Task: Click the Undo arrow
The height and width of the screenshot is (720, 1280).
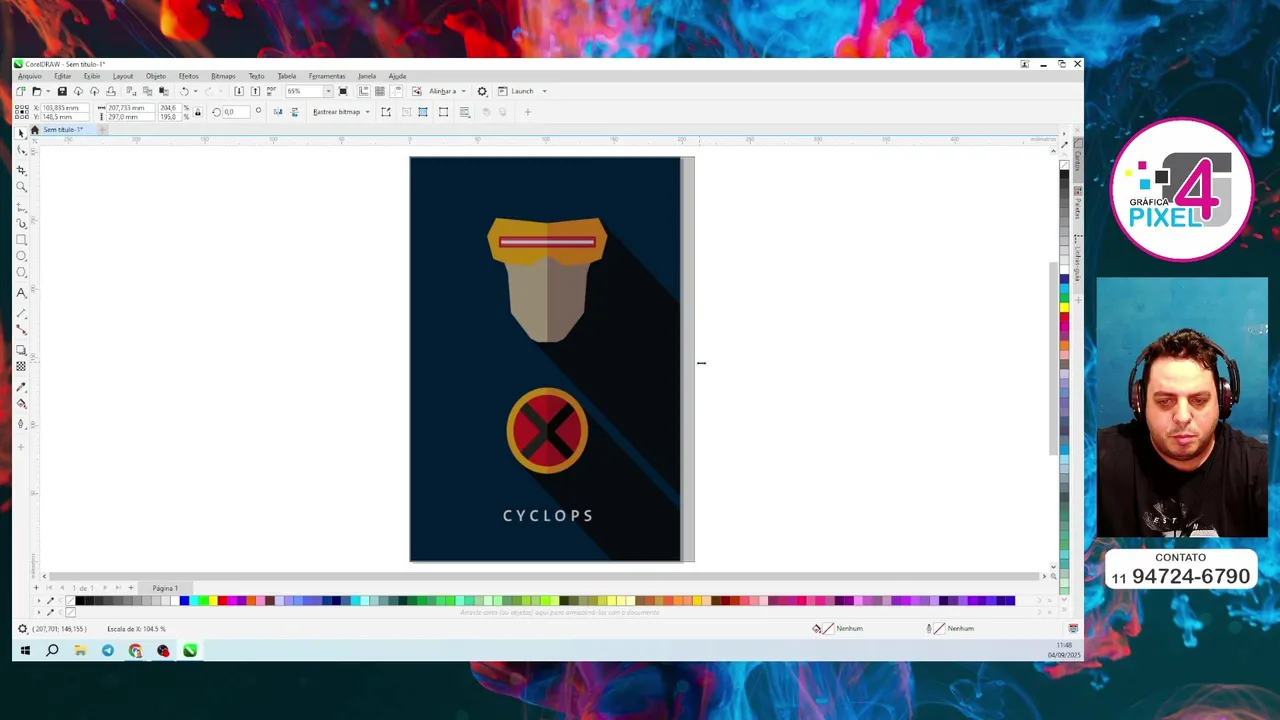Action: [184, 91]
